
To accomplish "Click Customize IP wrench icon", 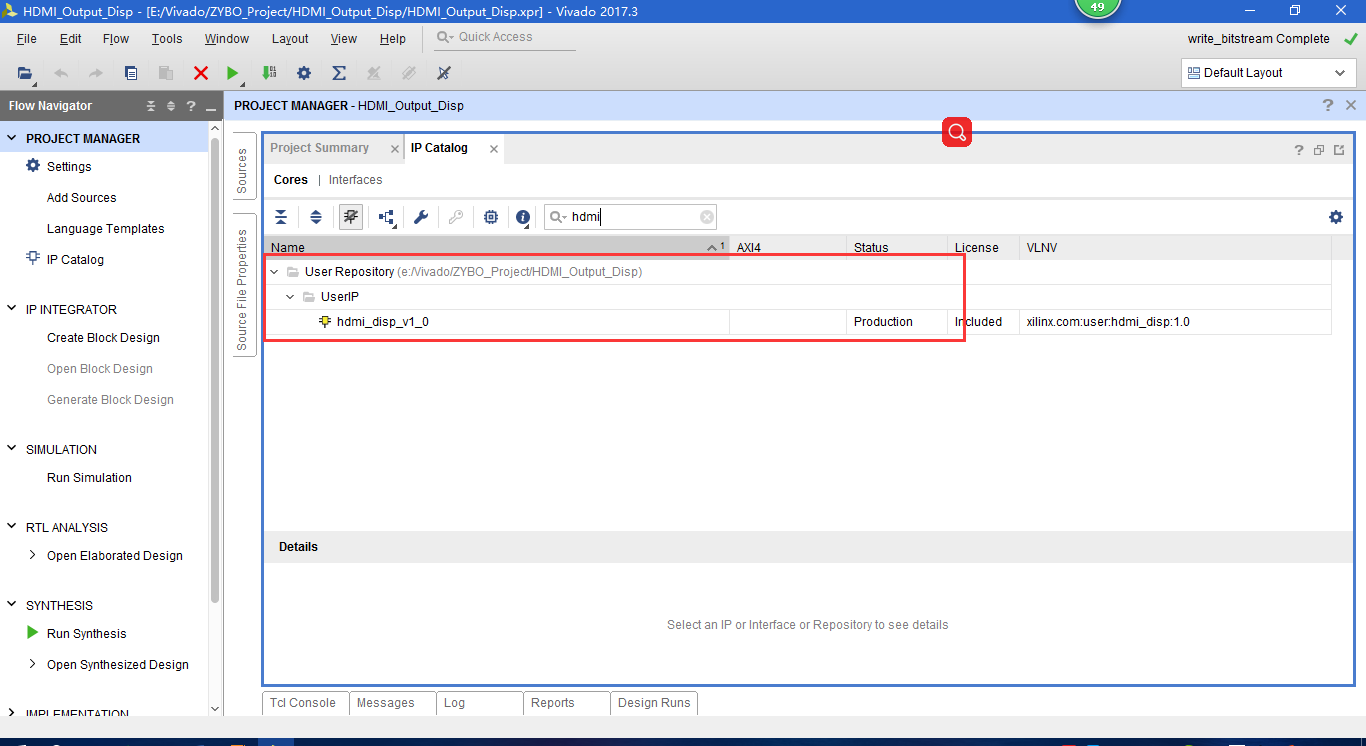I will click(421, 217).
